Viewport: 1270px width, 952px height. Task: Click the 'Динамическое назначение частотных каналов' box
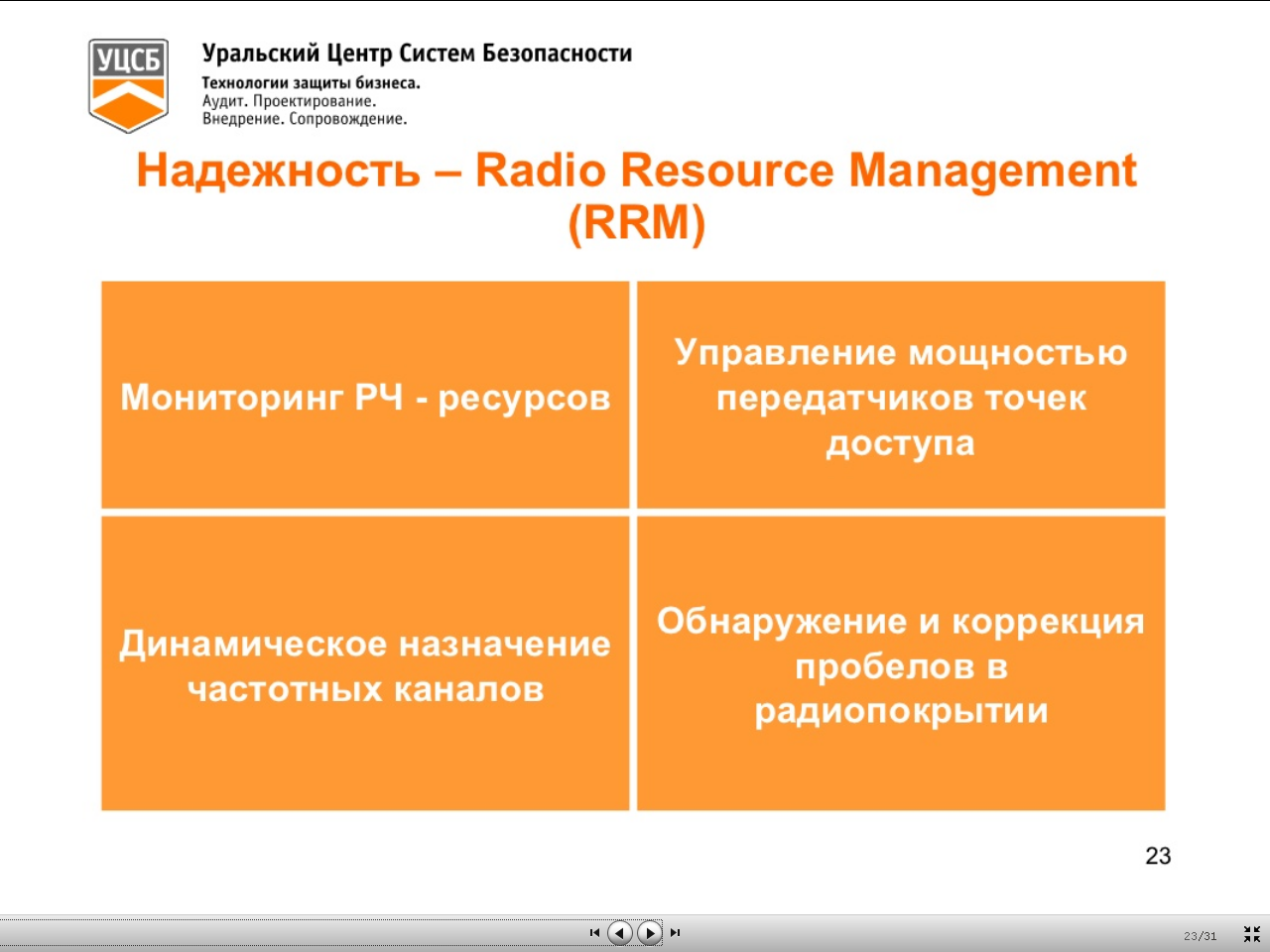click(x=365, y=663)
